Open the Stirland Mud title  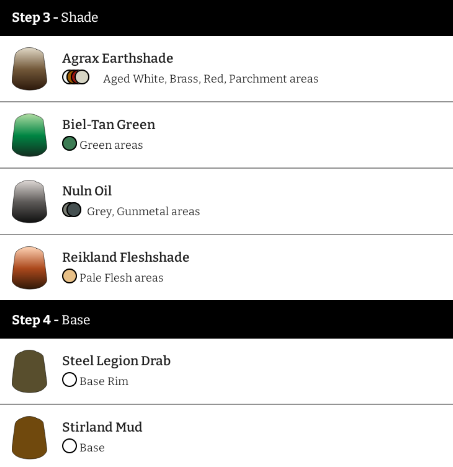[102, 427]
